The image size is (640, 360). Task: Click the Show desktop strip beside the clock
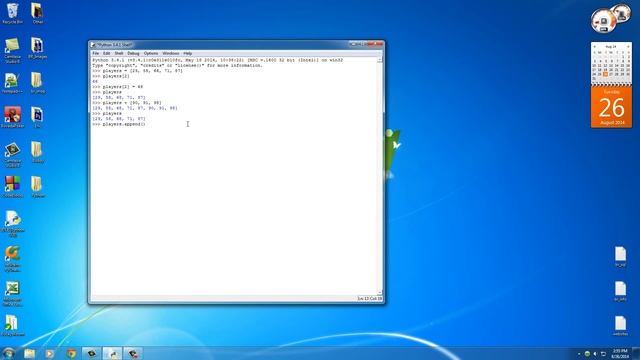(x=636, y=353)
